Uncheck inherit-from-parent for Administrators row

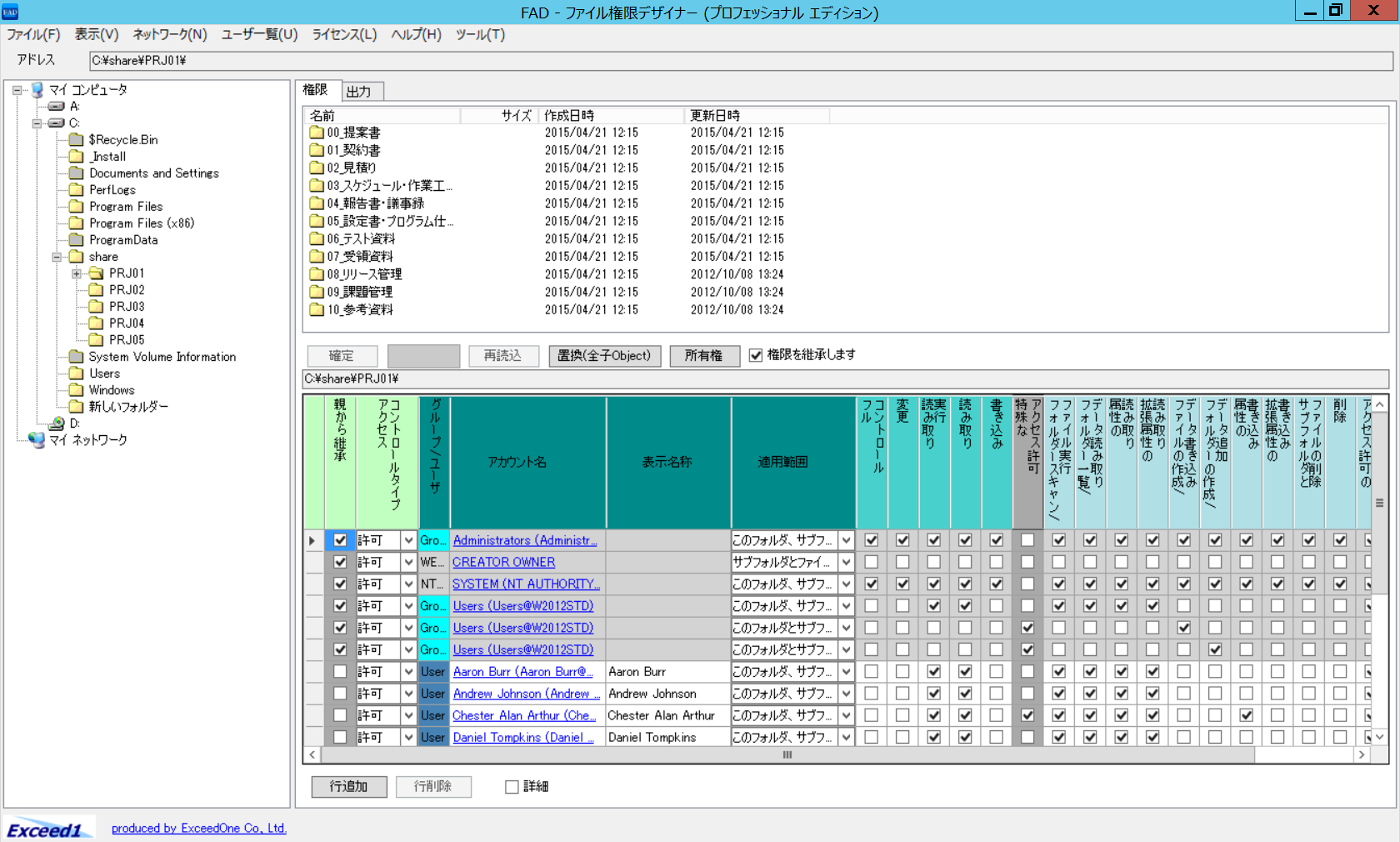tap(340, 540)
